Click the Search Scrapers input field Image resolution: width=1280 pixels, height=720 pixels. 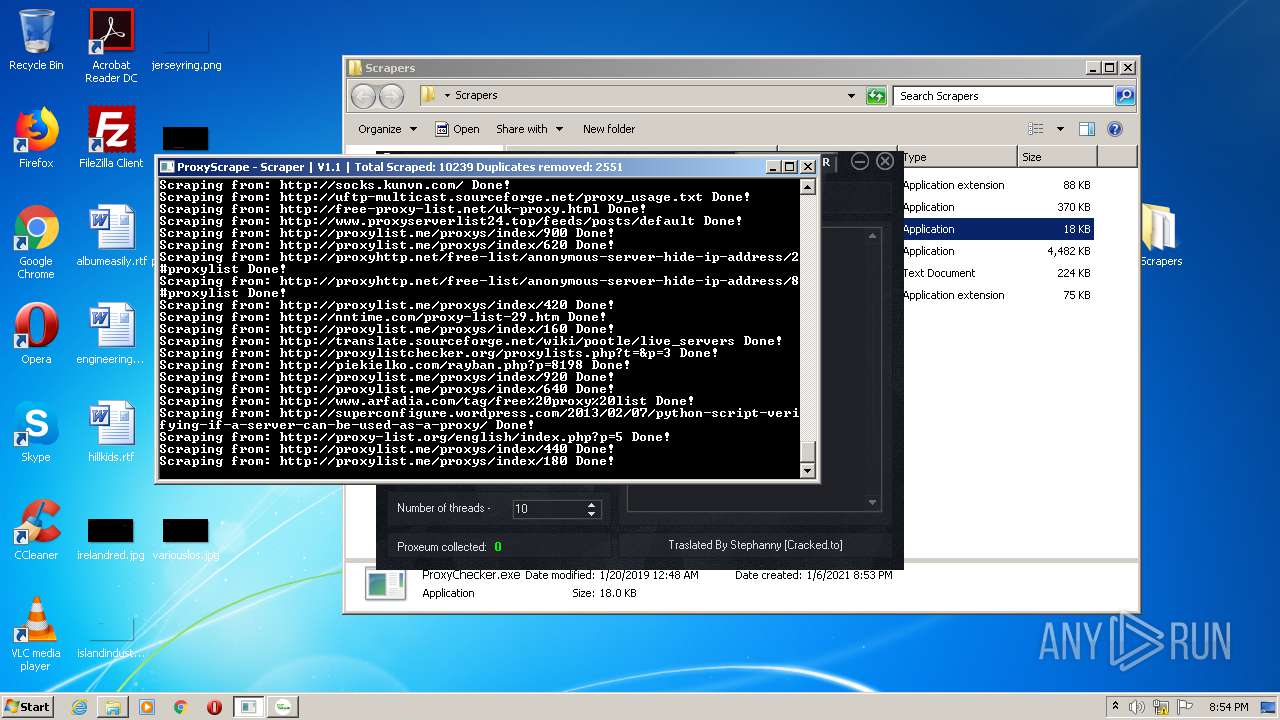pyautogui.click(x=1003, y=96)
